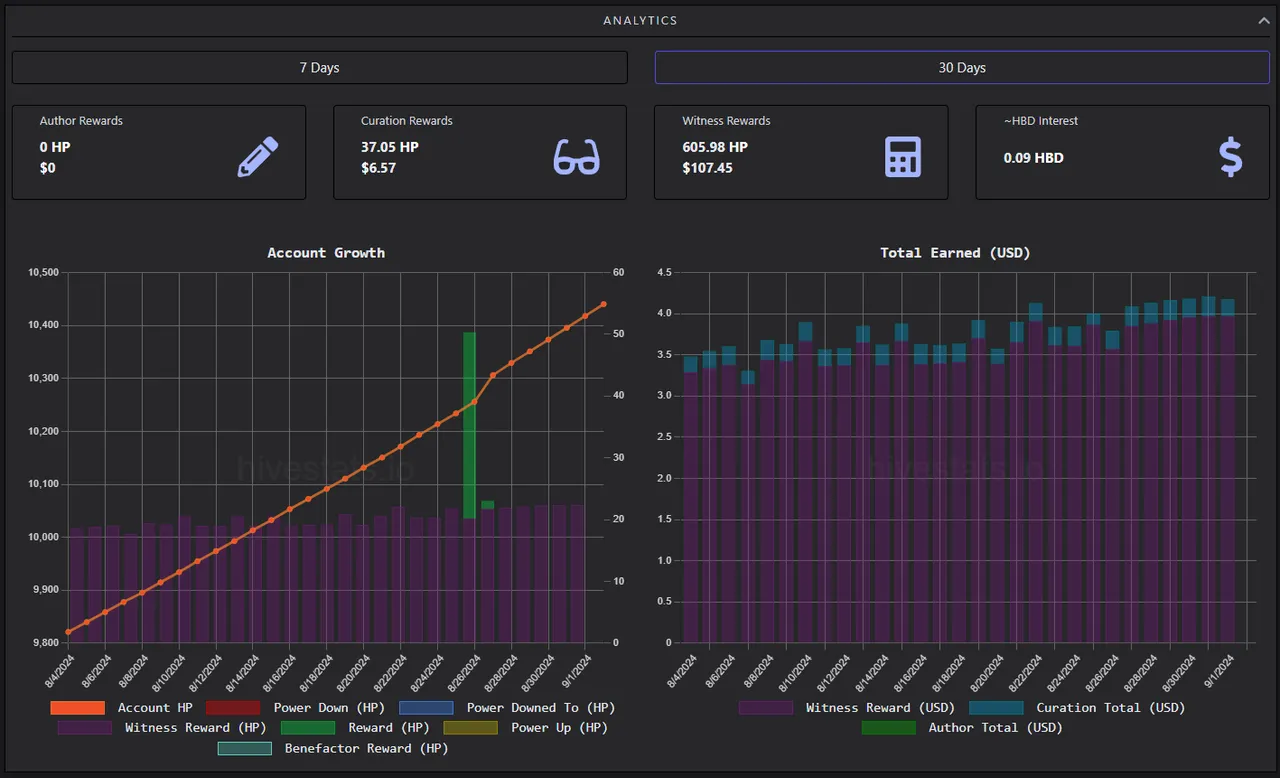Viewport: 1280px width, 778px height.
Task: Click the glasses icon in Curation Rewards
Action: click(x=577, y=157)
